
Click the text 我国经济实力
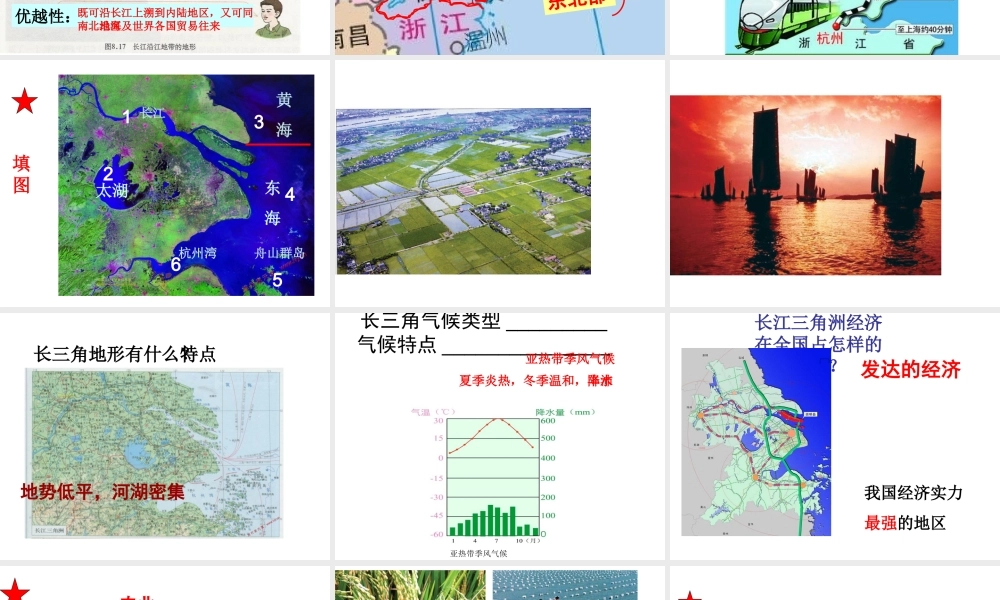pos(913,493)
